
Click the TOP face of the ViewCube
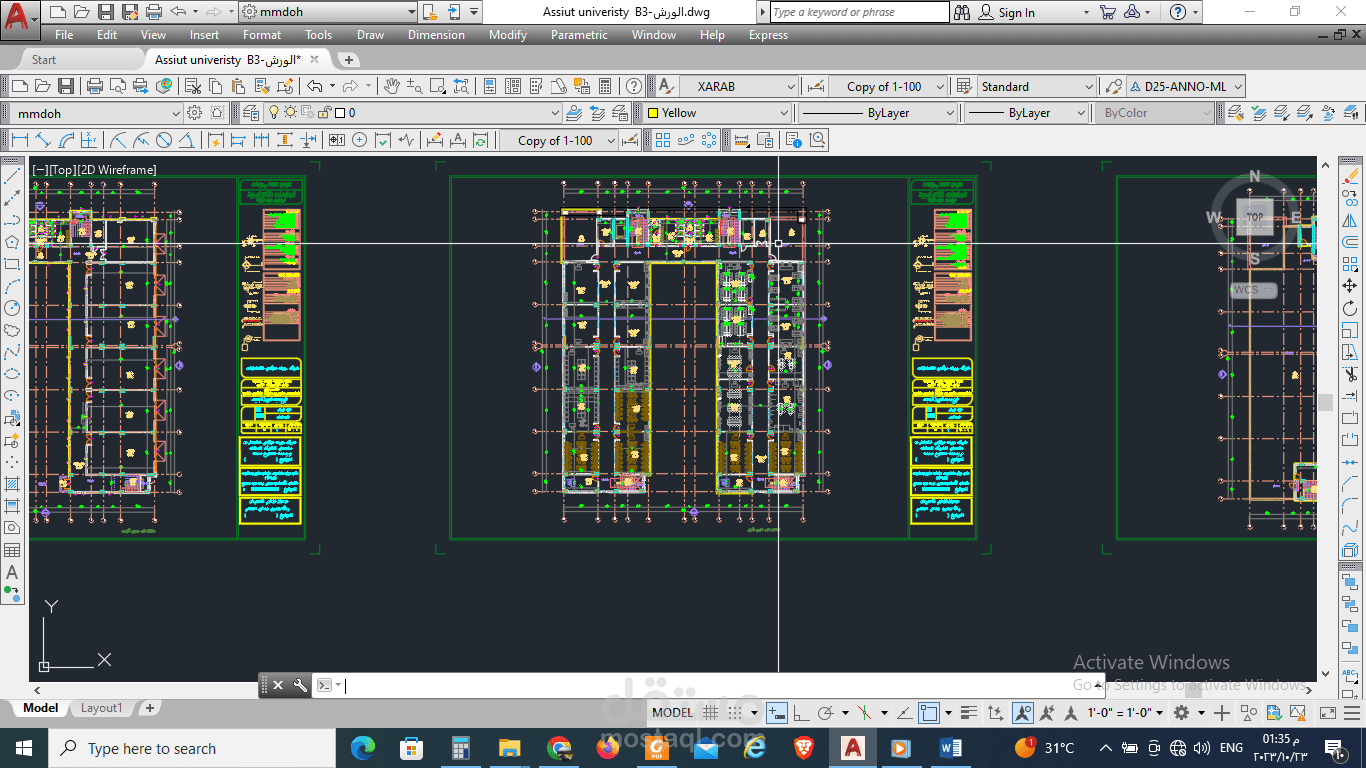1254,216
